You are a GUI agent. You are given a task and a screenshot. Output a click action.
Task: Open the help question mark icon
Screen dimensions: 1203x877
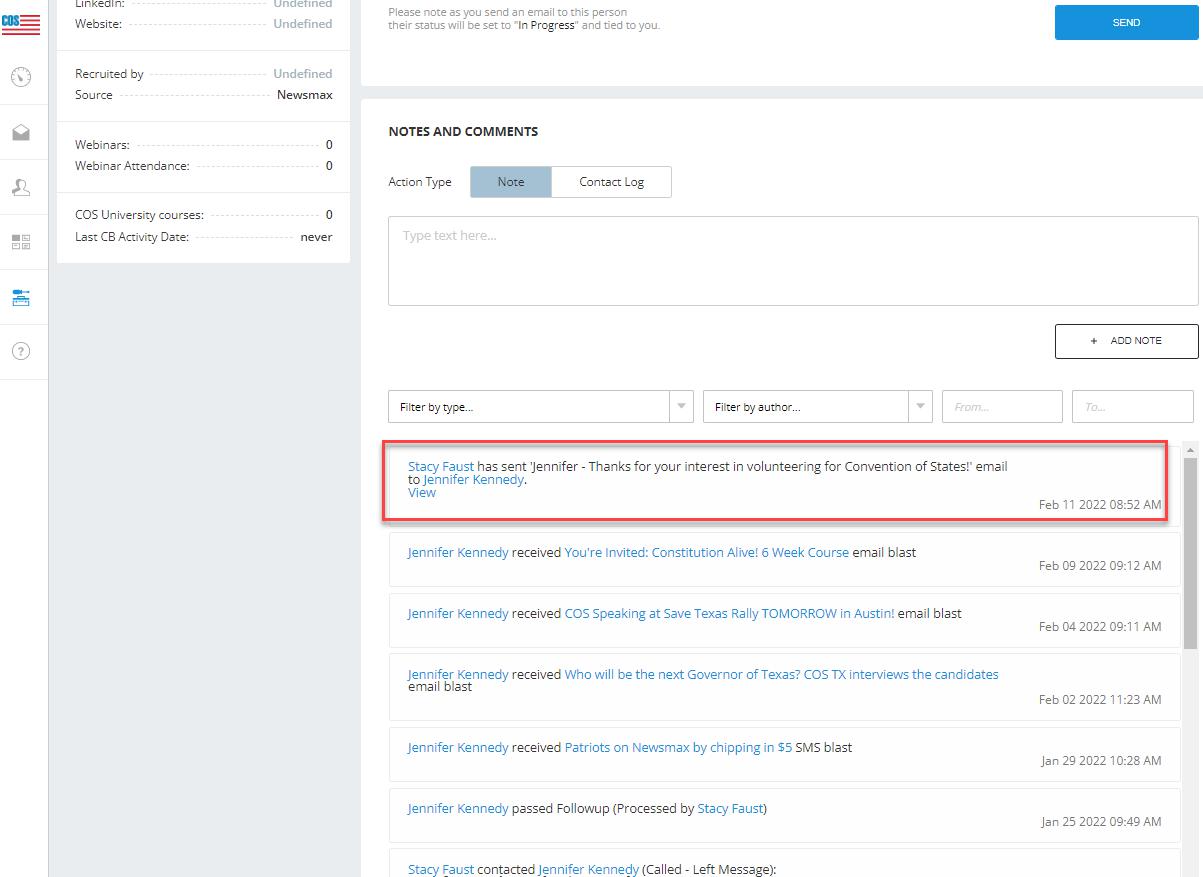coord(21,351)
